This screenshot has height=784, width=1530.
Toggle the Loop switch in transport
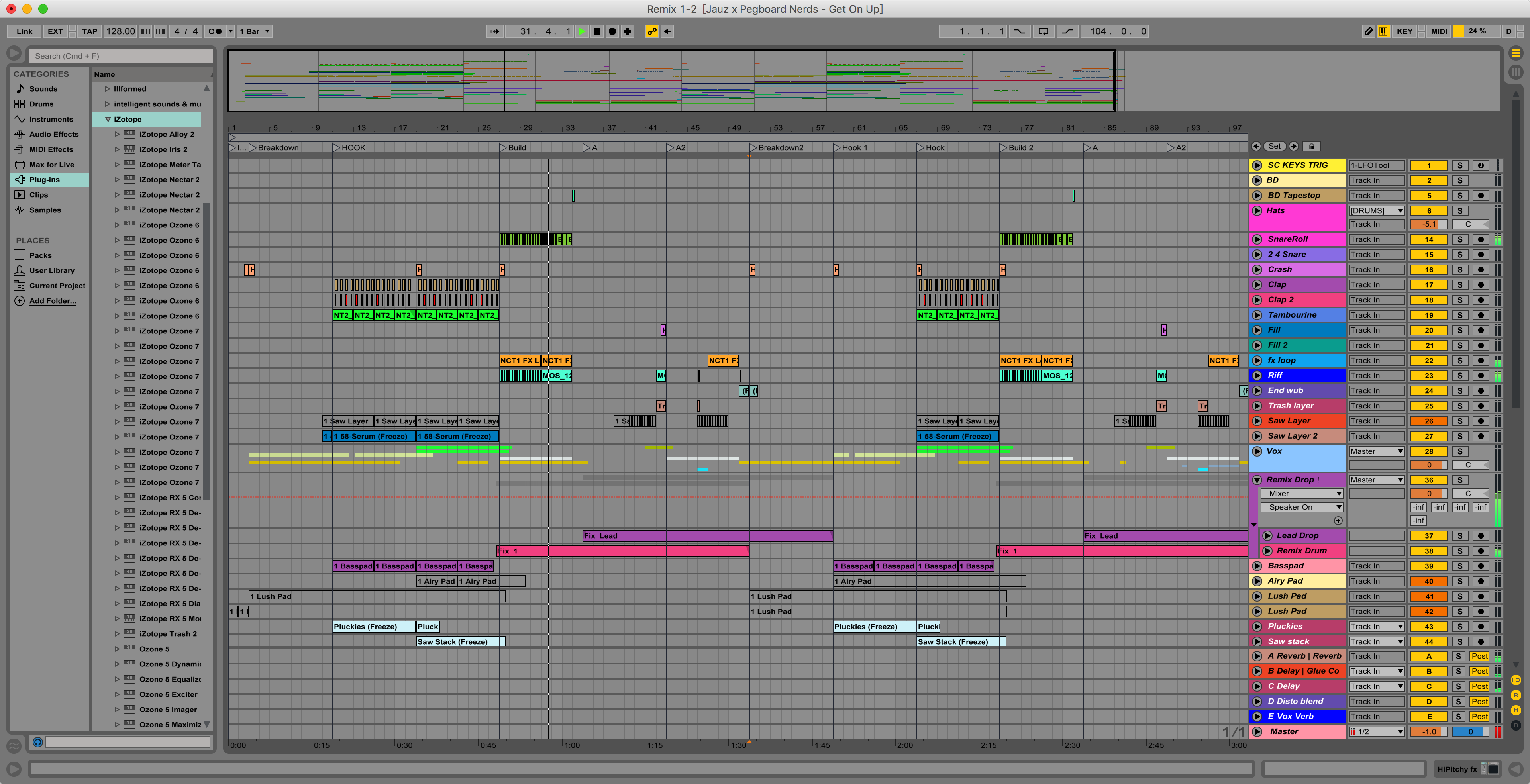coord(1043,31)
